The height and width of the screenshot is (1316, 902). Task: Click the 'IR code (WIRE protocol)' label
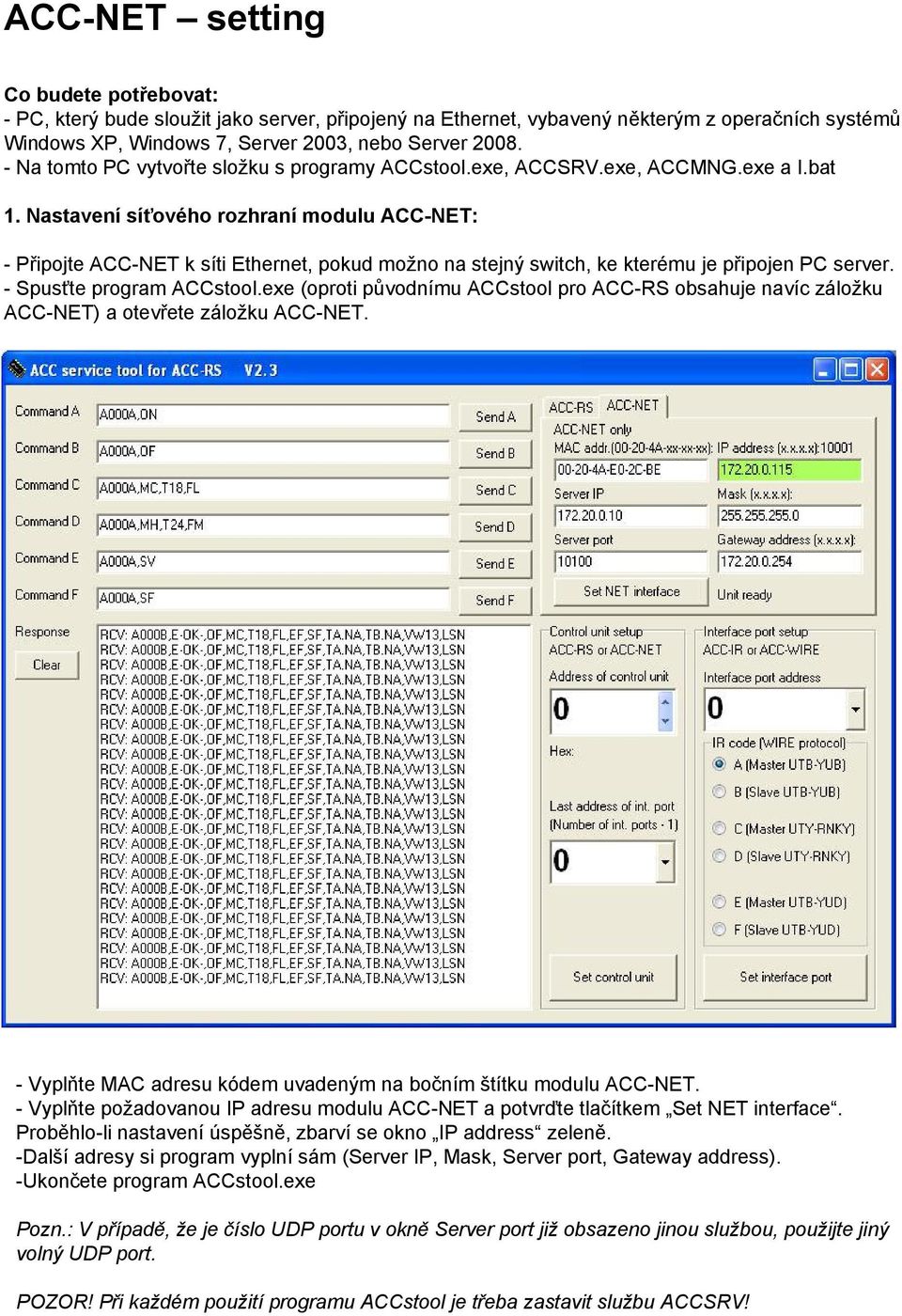[779, 743]
